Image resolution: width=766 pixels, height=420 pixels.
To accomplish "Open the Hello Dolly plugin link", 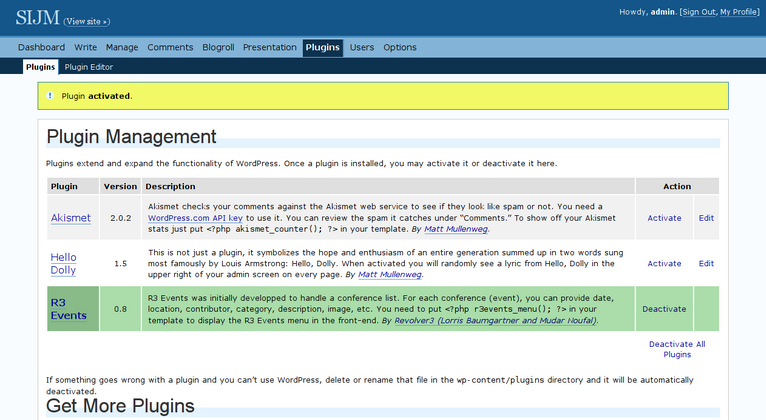I will (64, 263).
